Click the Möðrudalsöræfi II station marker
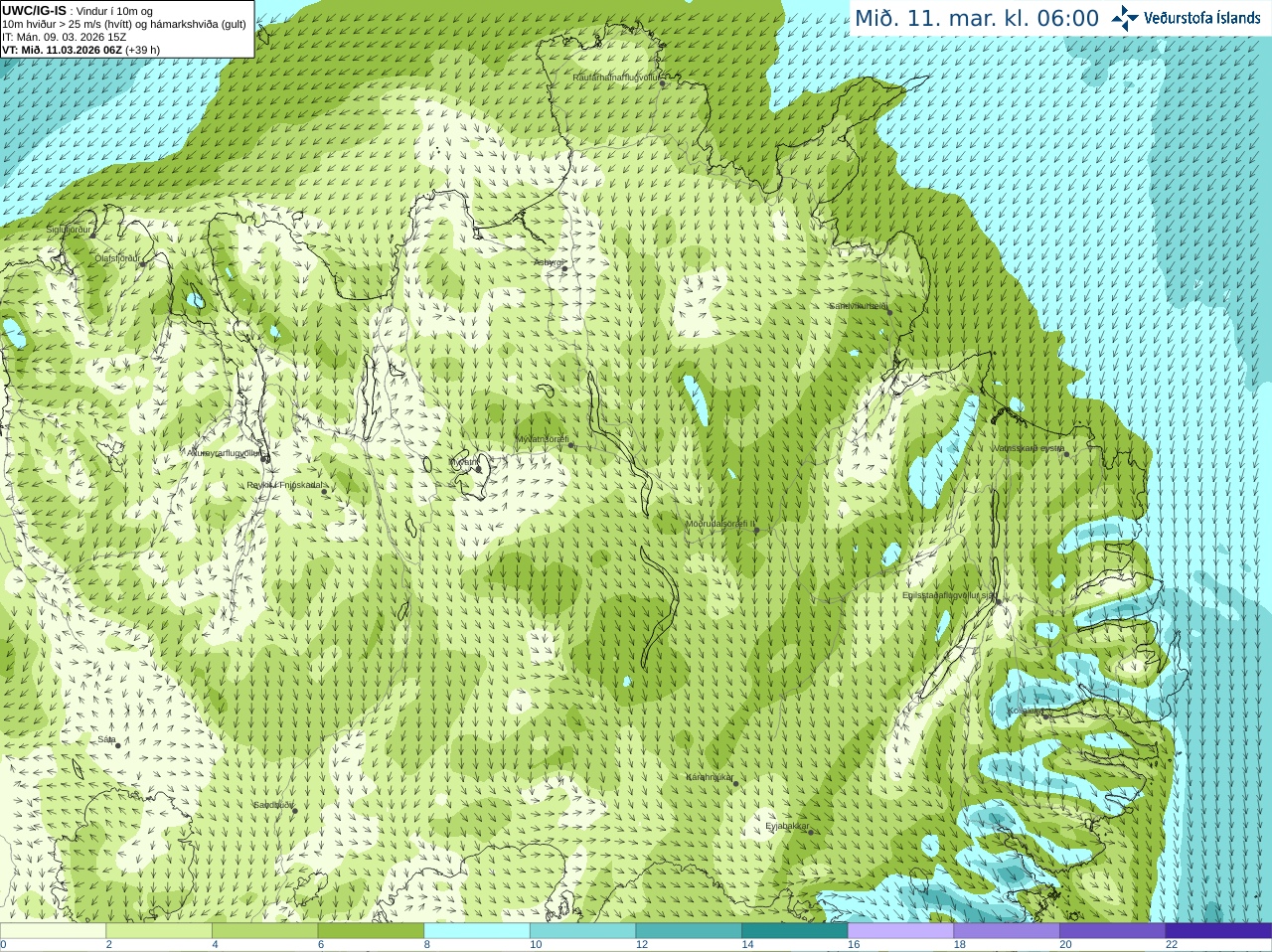The width and height of the screenshot is (1272, 952). [756, 531]
